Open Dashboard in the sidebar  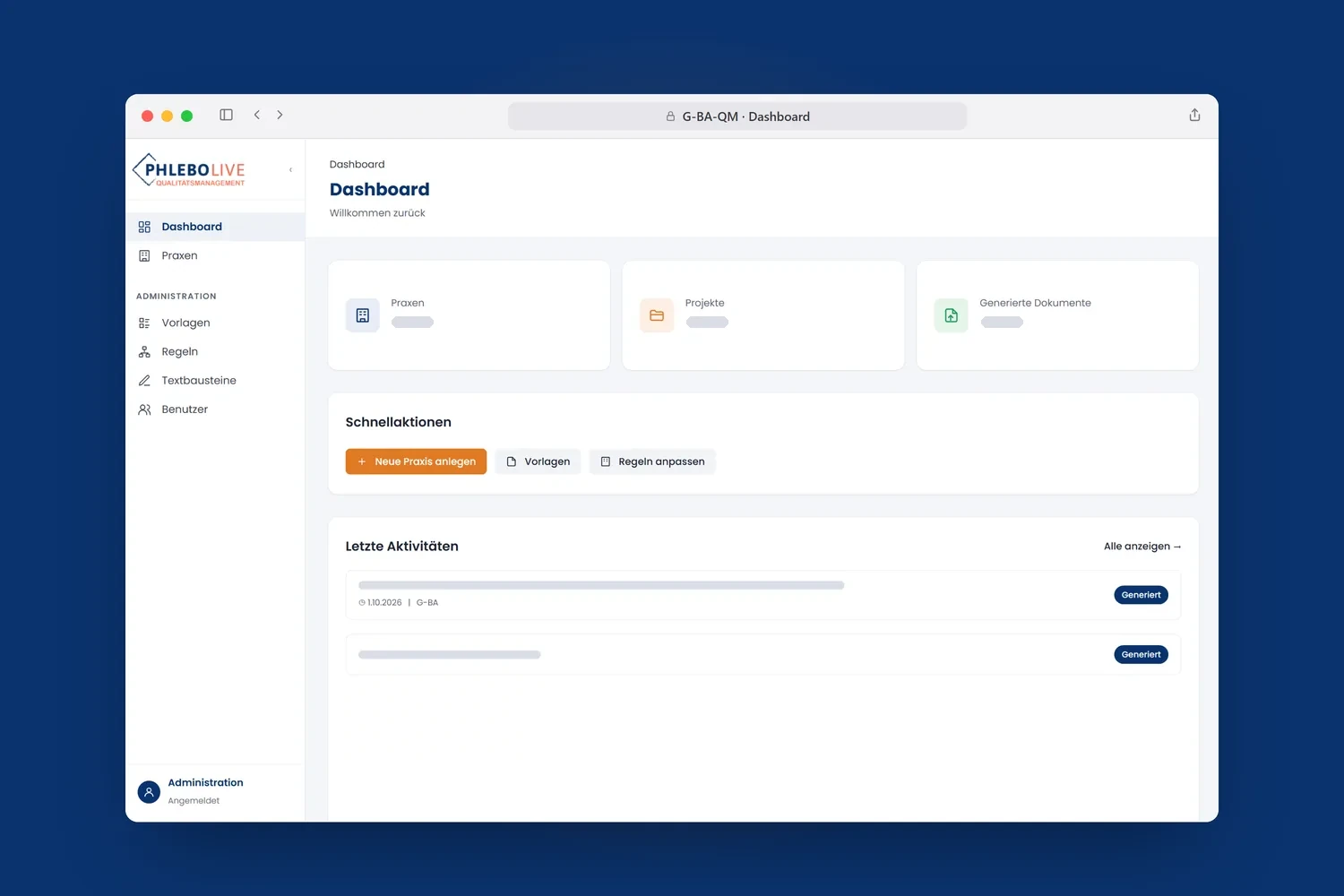(x=215, y=227)
